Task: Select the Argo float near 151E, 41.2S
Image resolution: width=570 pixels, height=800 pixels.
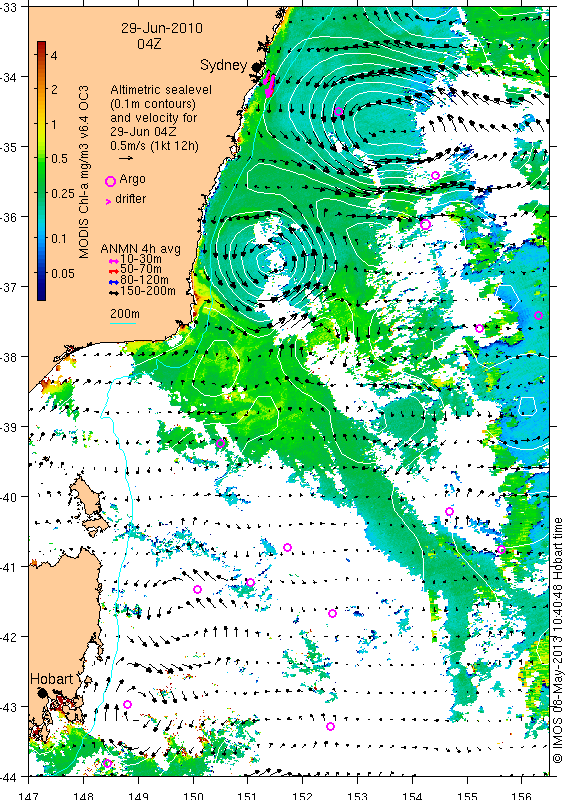Action: pos(250,583)
